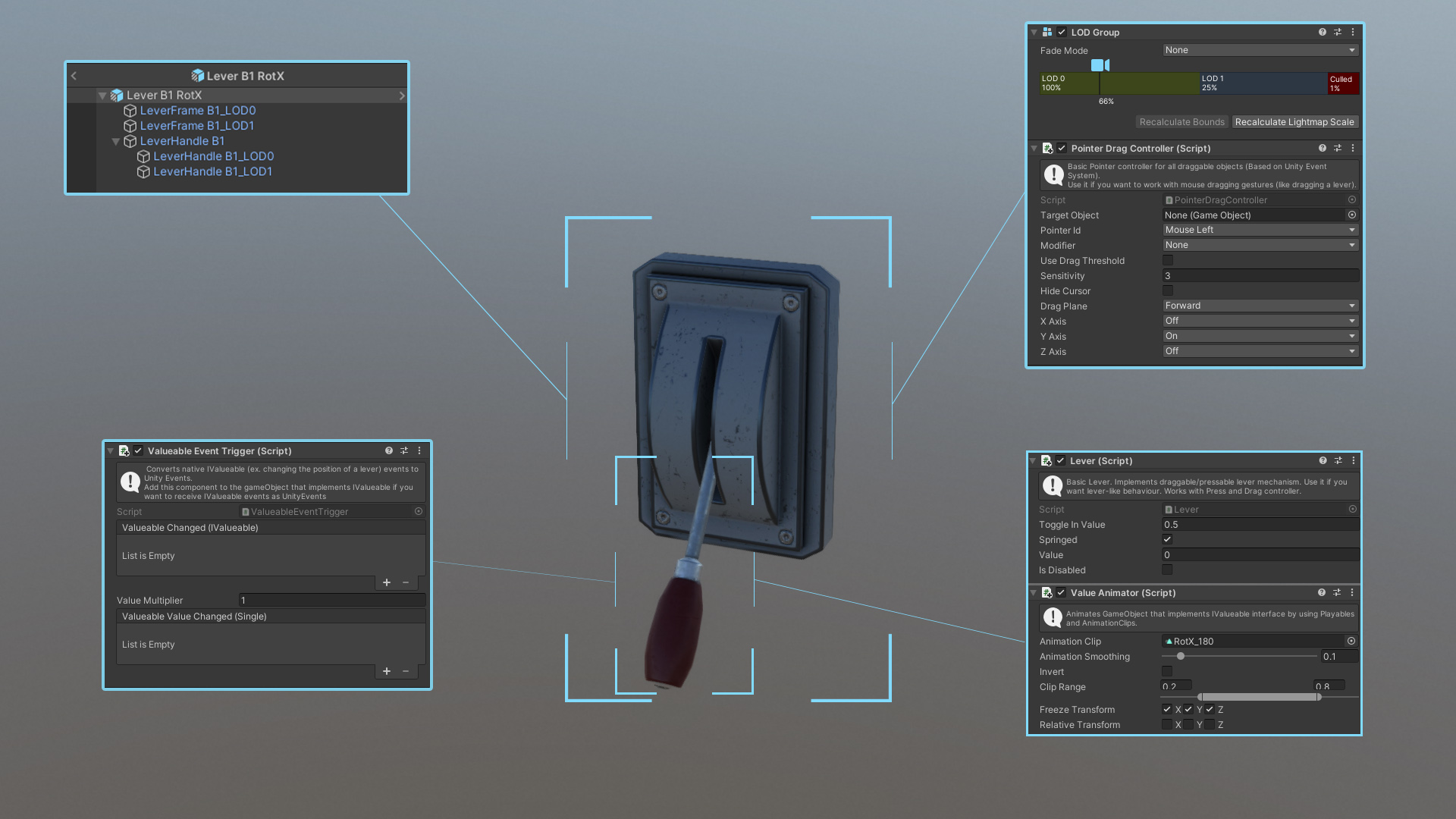Open kebab menu of Lever script component
1456x819 pixels.
[x=1353, y=461]
